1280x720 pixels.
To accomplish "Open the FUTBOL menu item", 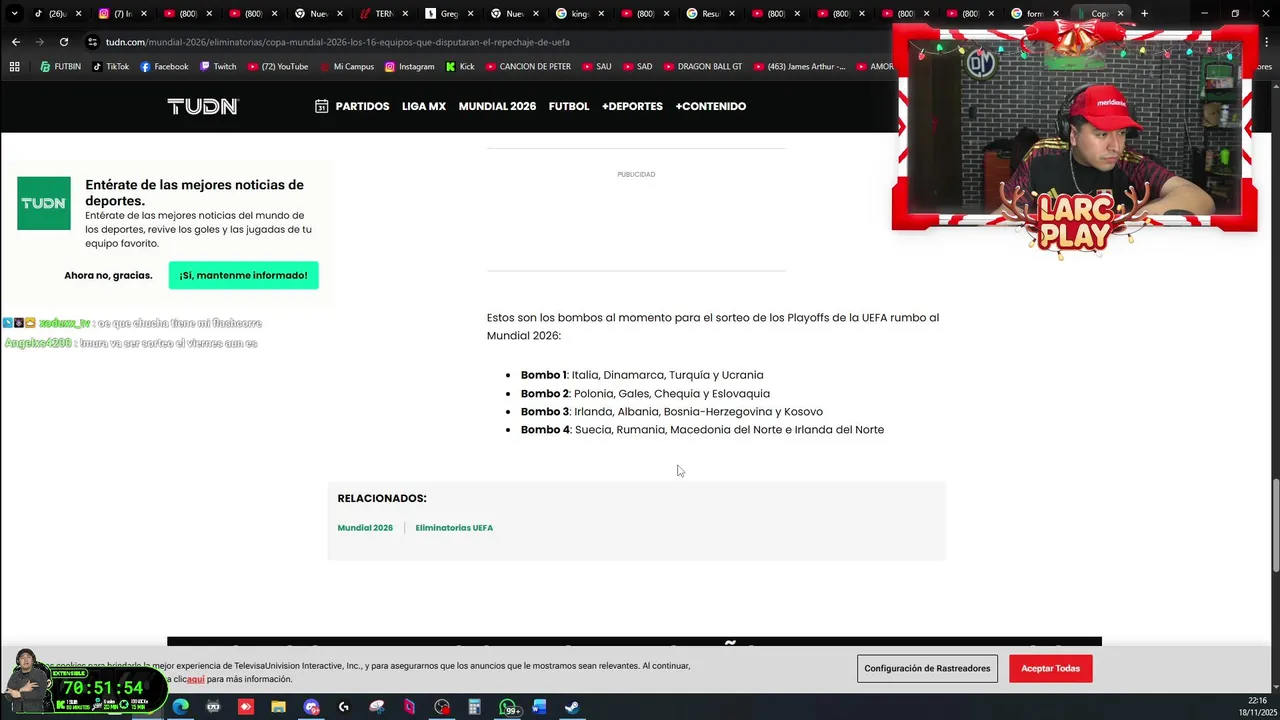I will (x=569, y=106).
